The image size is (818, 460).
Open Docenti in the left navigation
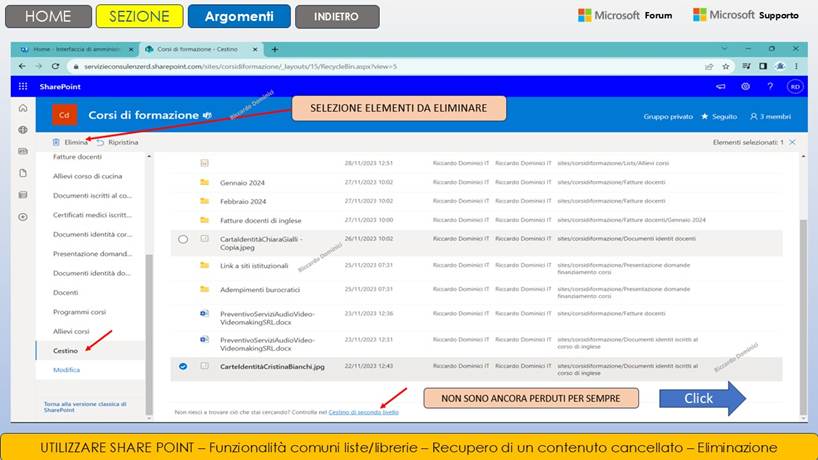coord(66,293)
